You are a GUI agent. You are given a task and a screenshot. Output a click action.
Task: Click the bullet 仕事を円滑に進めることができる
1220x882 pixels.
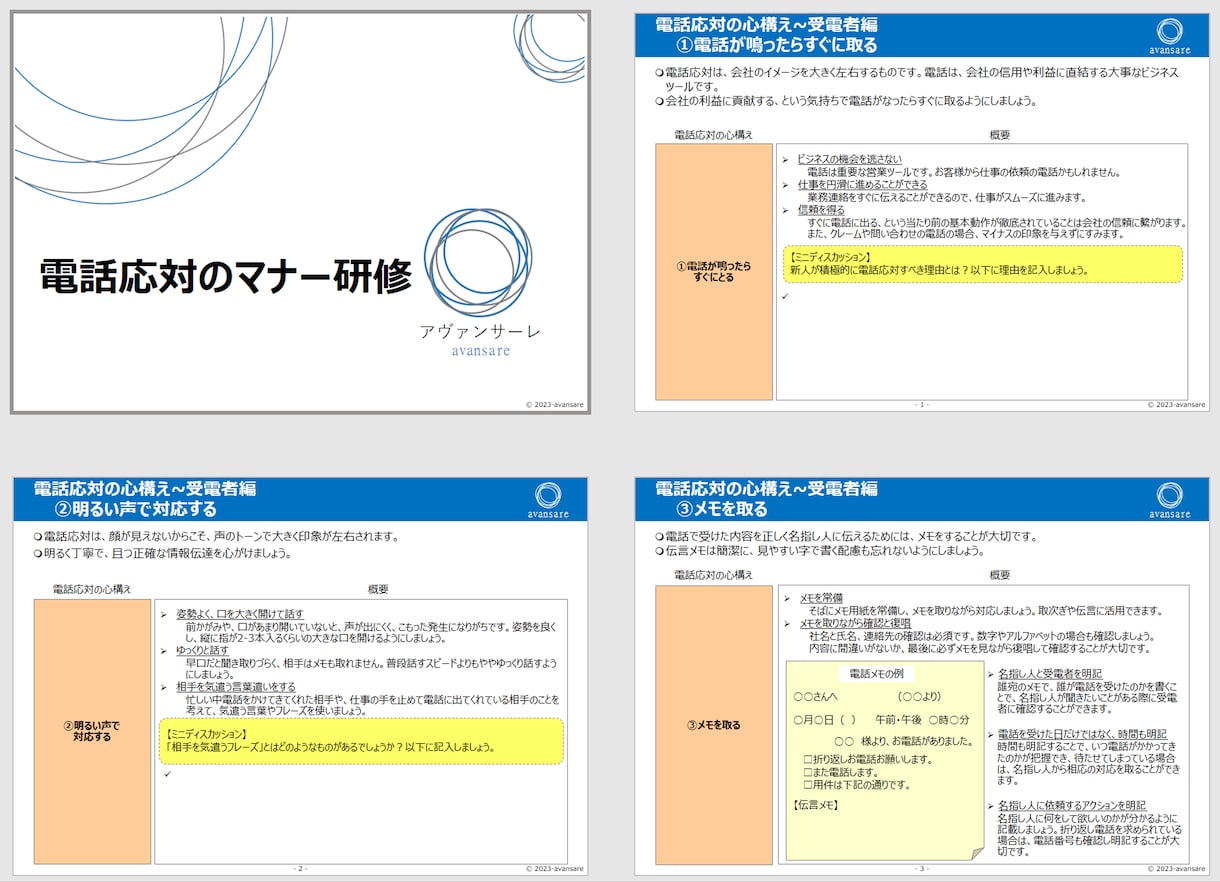[x=862, y=185]
